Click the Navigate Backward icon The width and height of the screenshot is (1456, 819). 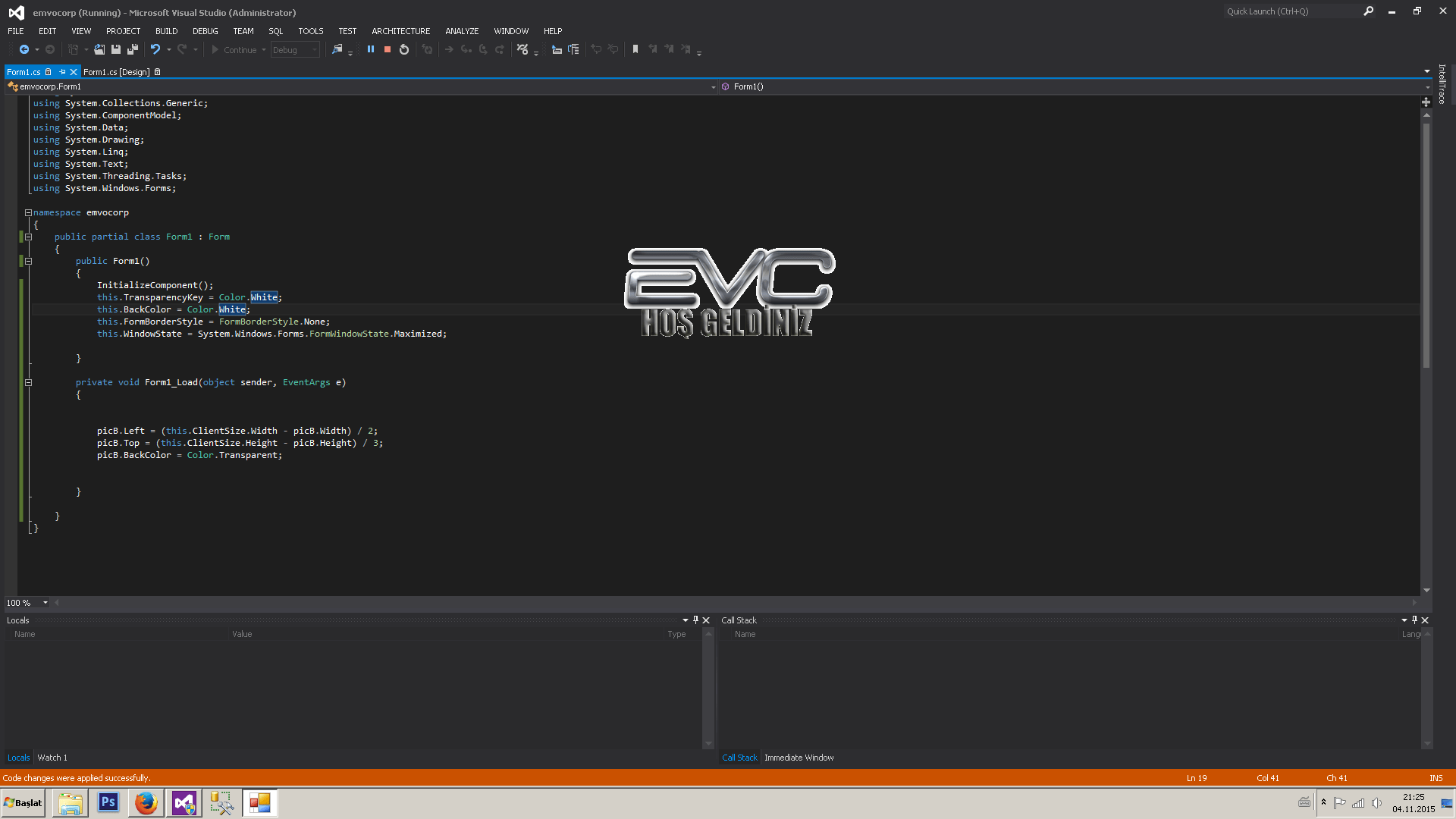pyautogui.click(x=24, y=49)
